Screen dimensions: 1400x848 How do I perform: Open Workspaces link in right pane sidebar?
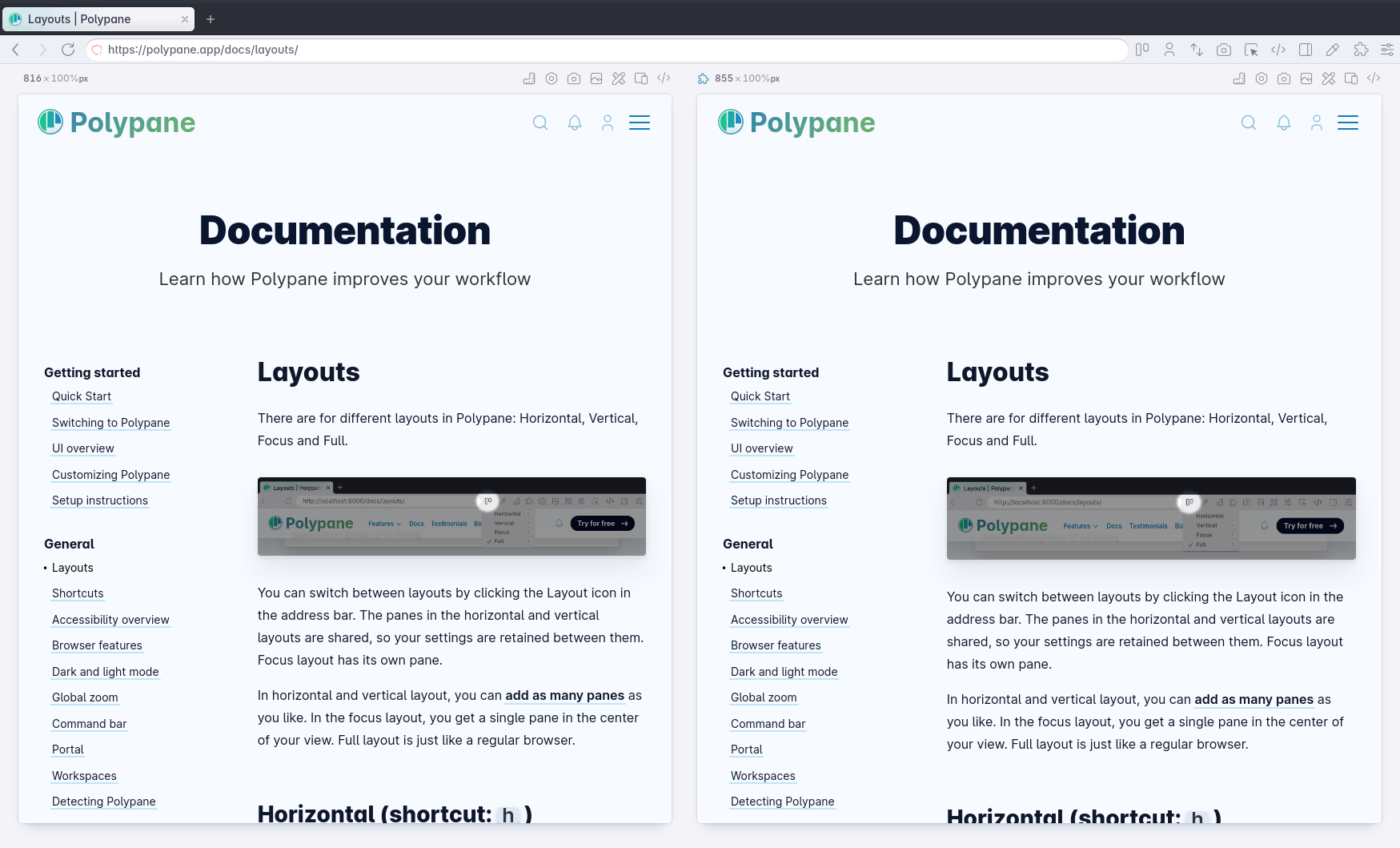click(x=763, y=776)
